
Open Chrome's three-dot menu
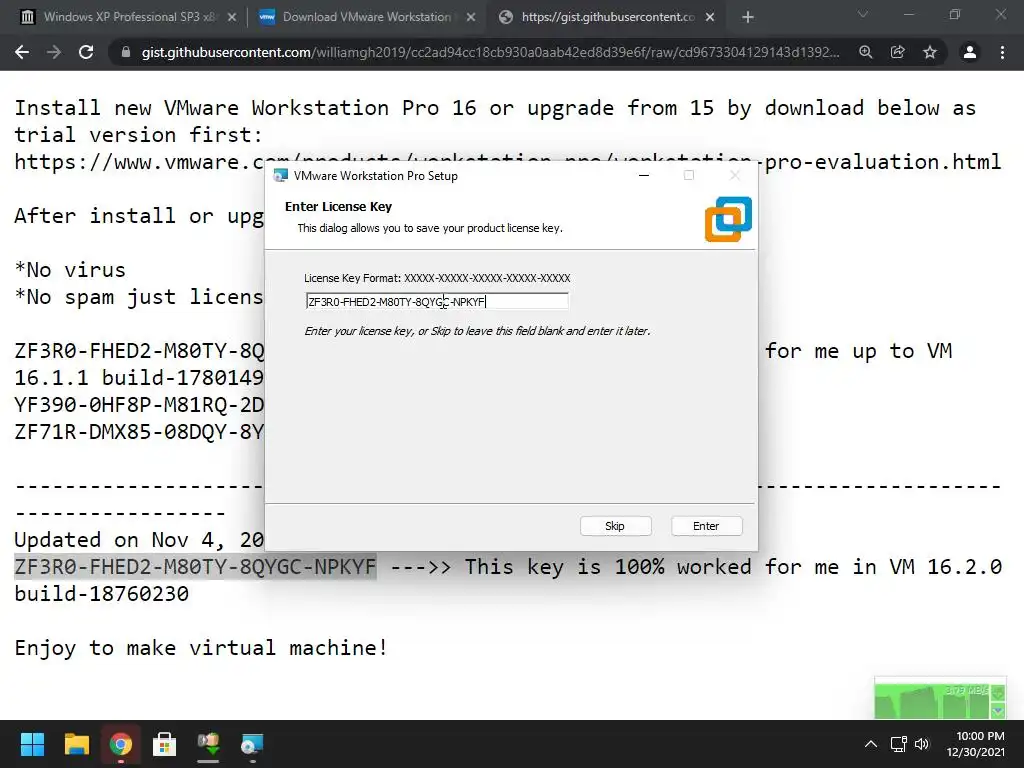pyautogui.click(x=1002, y=52)
